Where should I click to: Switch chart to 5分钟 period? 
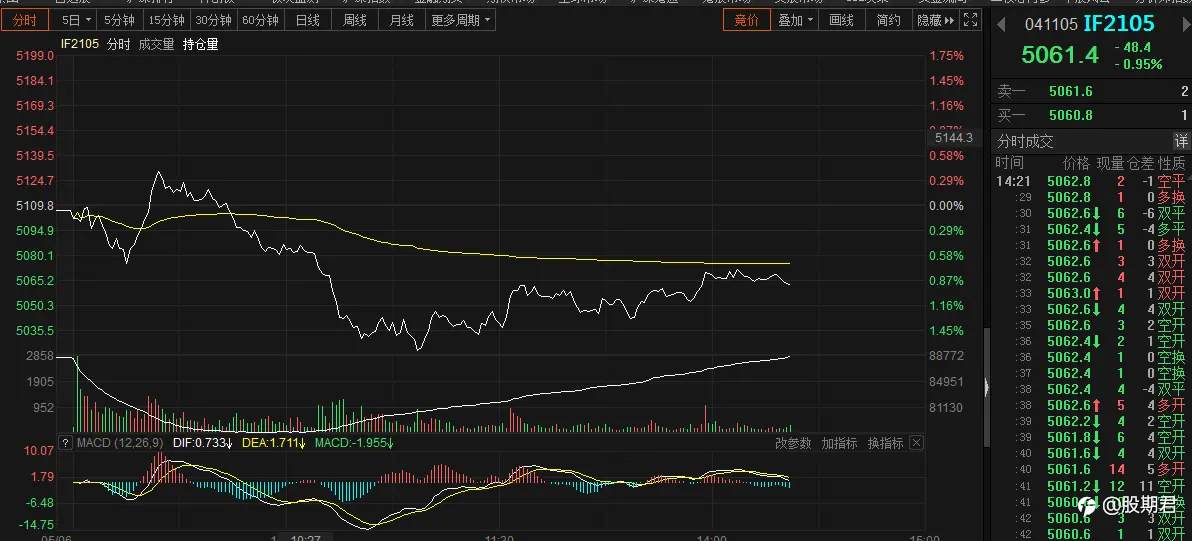coord(119,21)
